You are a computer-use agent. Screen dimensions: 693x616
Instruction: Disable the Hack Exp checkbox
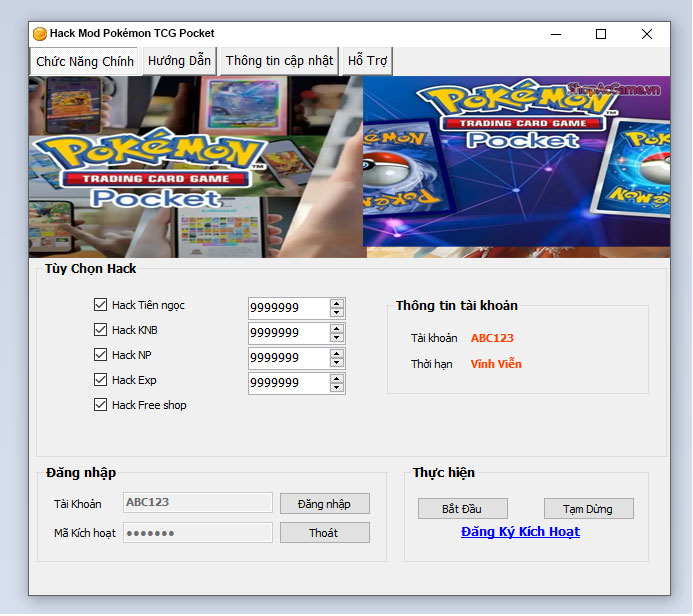click(x=100, y=380)
